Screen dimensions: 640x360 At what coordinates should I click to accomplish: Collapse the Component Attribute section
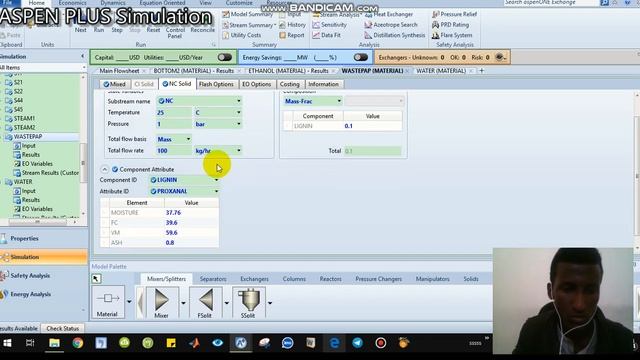click(x=105, y=169)
